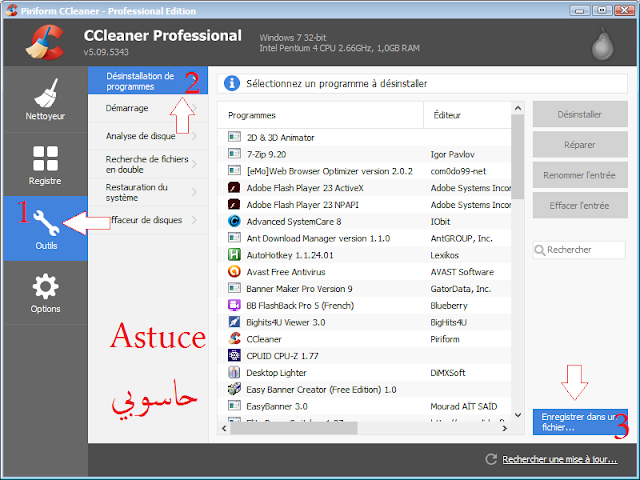Select the Adobe Flash Player 23 NPAPI icon

[x=234, y=204]
